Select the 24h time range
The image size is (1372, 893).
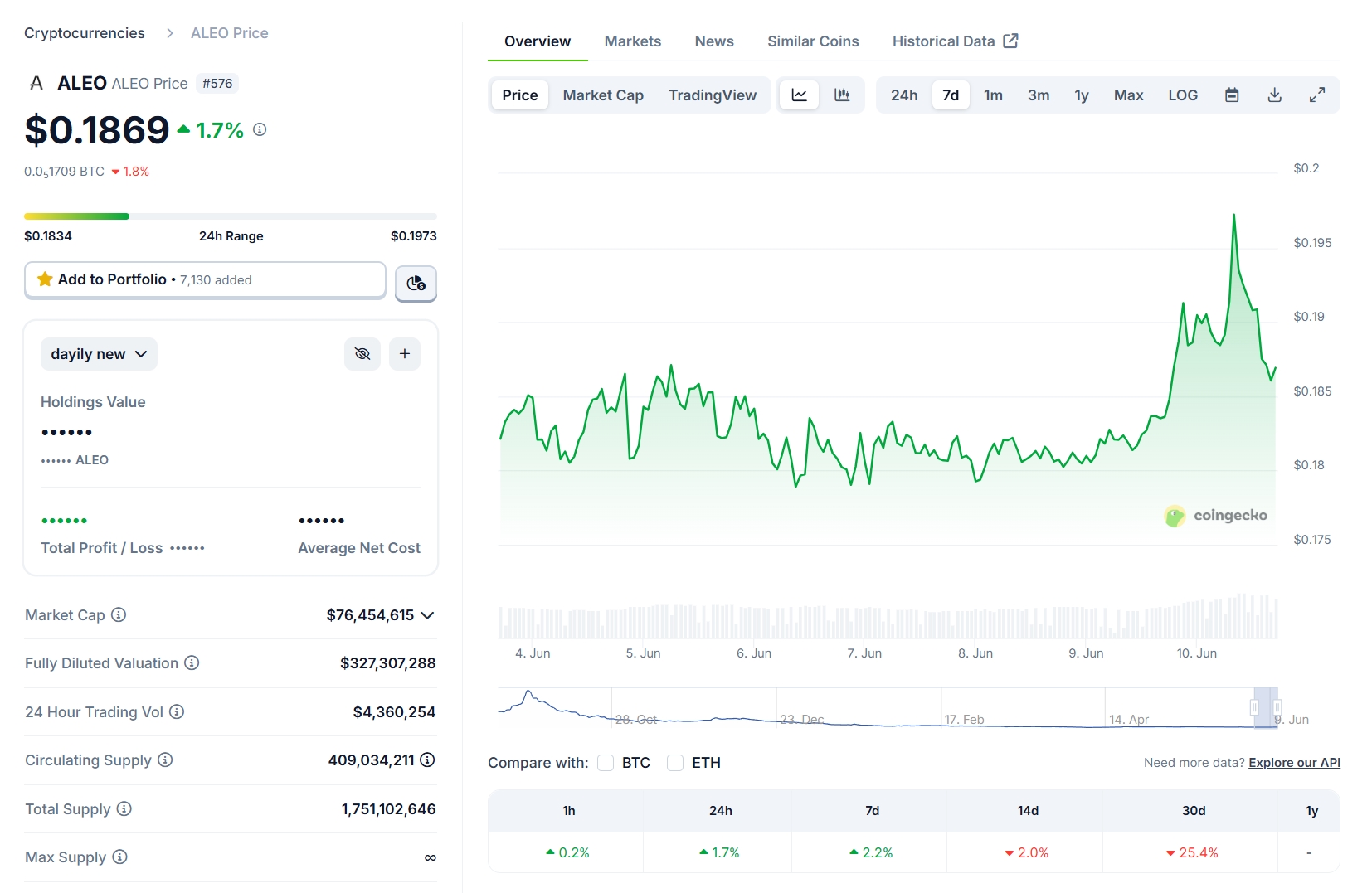pos(904,95)
